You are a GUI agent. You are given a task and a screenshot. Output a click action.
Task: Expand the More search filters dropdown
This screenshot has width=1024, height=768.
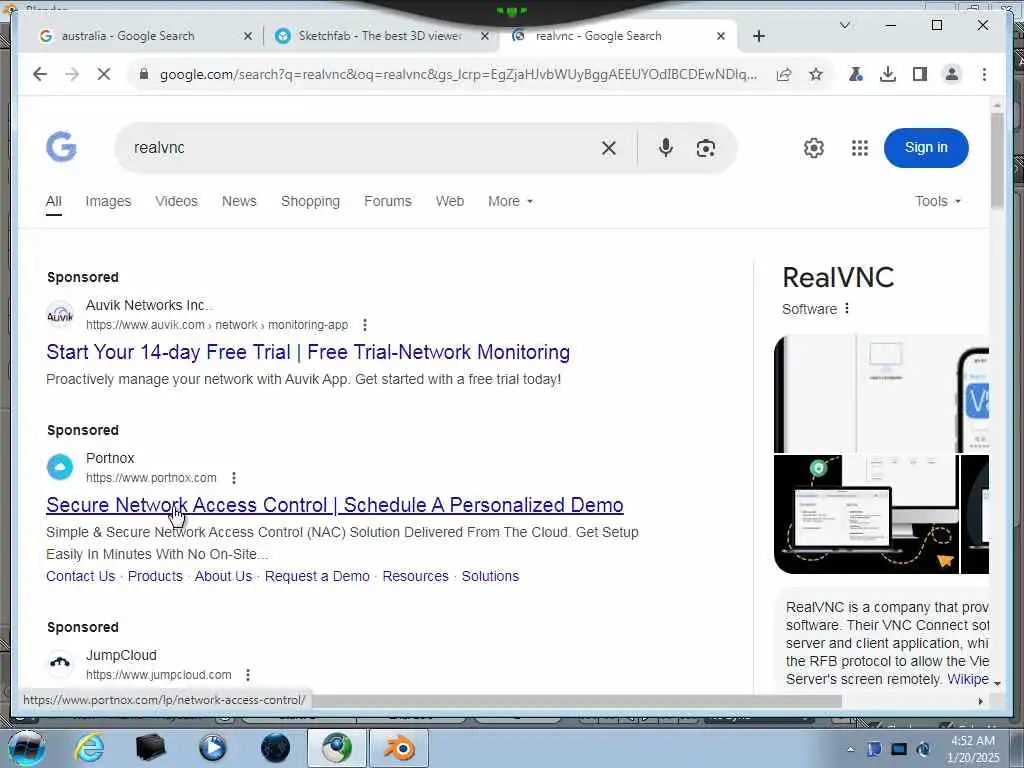click(x=511, y=201)
